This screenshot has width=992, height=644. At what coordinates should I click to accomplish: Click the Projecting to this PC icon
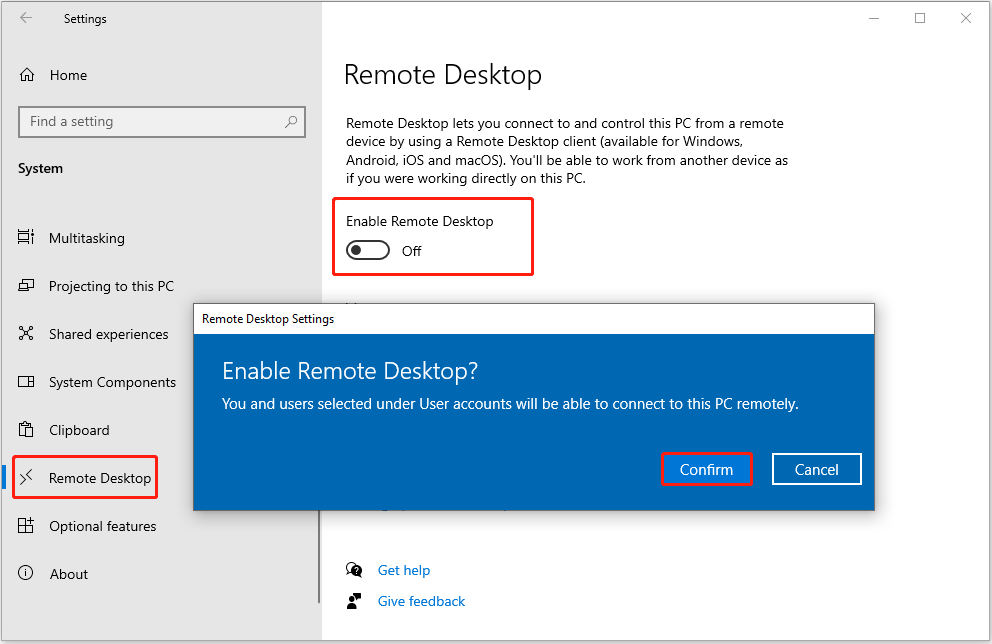(24, 286)
